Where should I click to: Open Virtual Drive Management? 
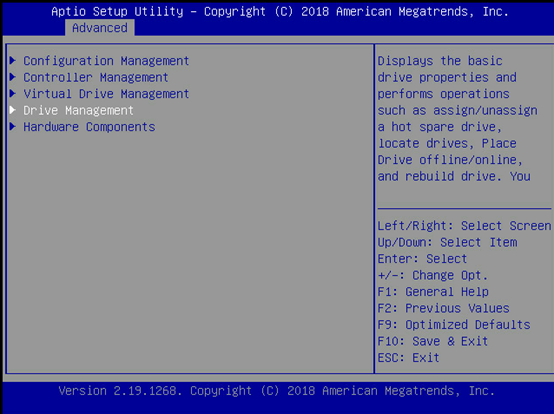106,94
